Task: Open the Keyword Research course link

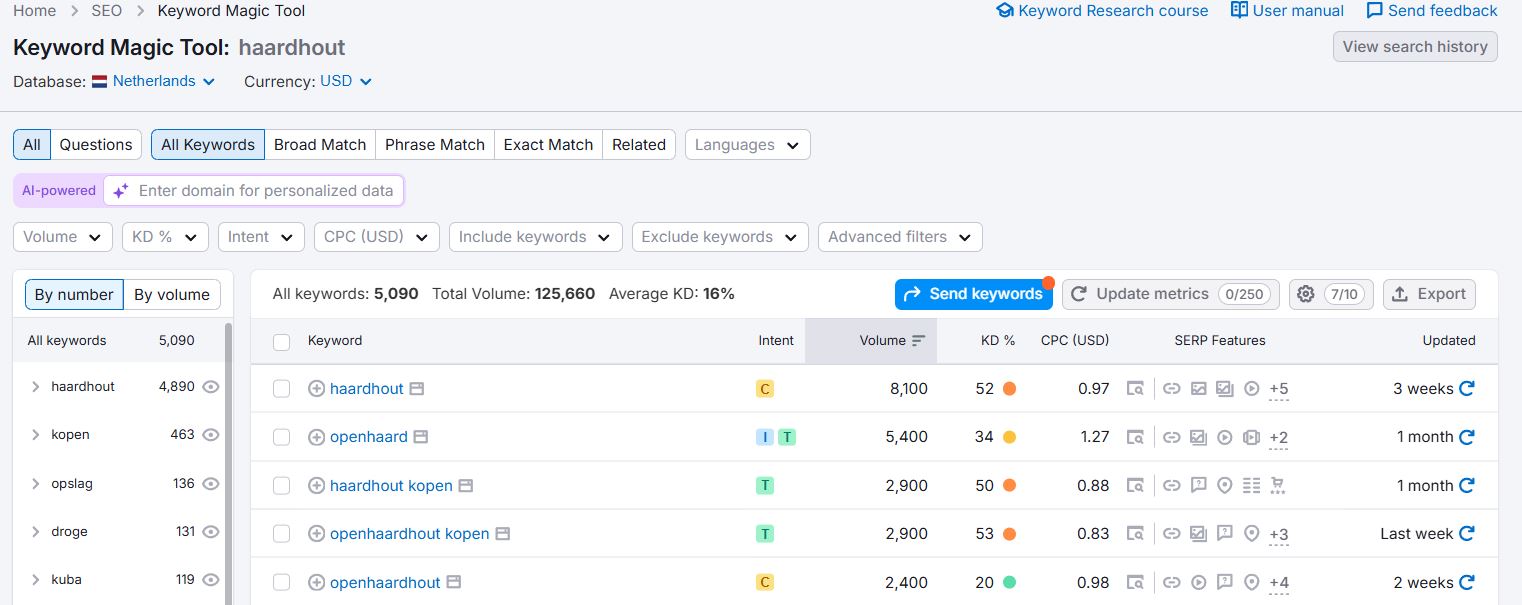Action: coord(1102,11)
